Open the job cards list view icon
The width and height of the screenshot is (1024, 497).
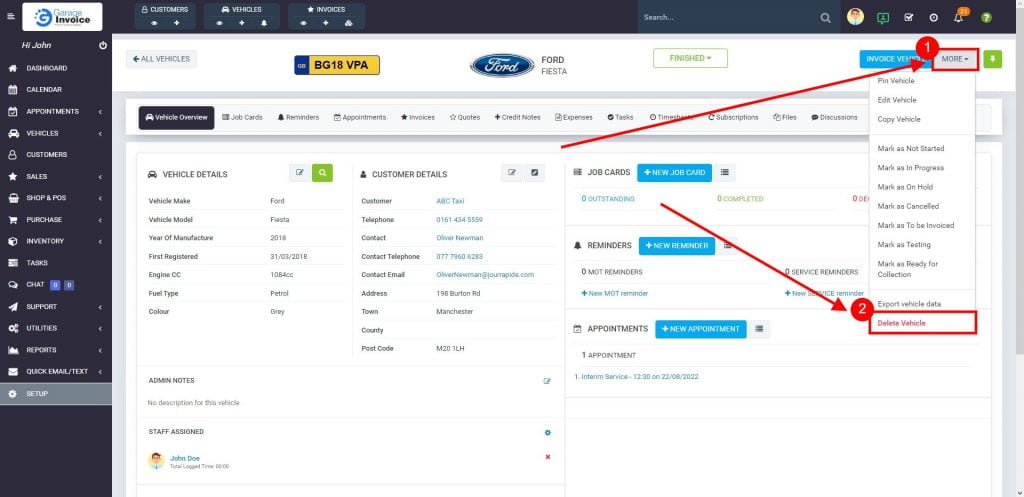(x=726, y=172)
